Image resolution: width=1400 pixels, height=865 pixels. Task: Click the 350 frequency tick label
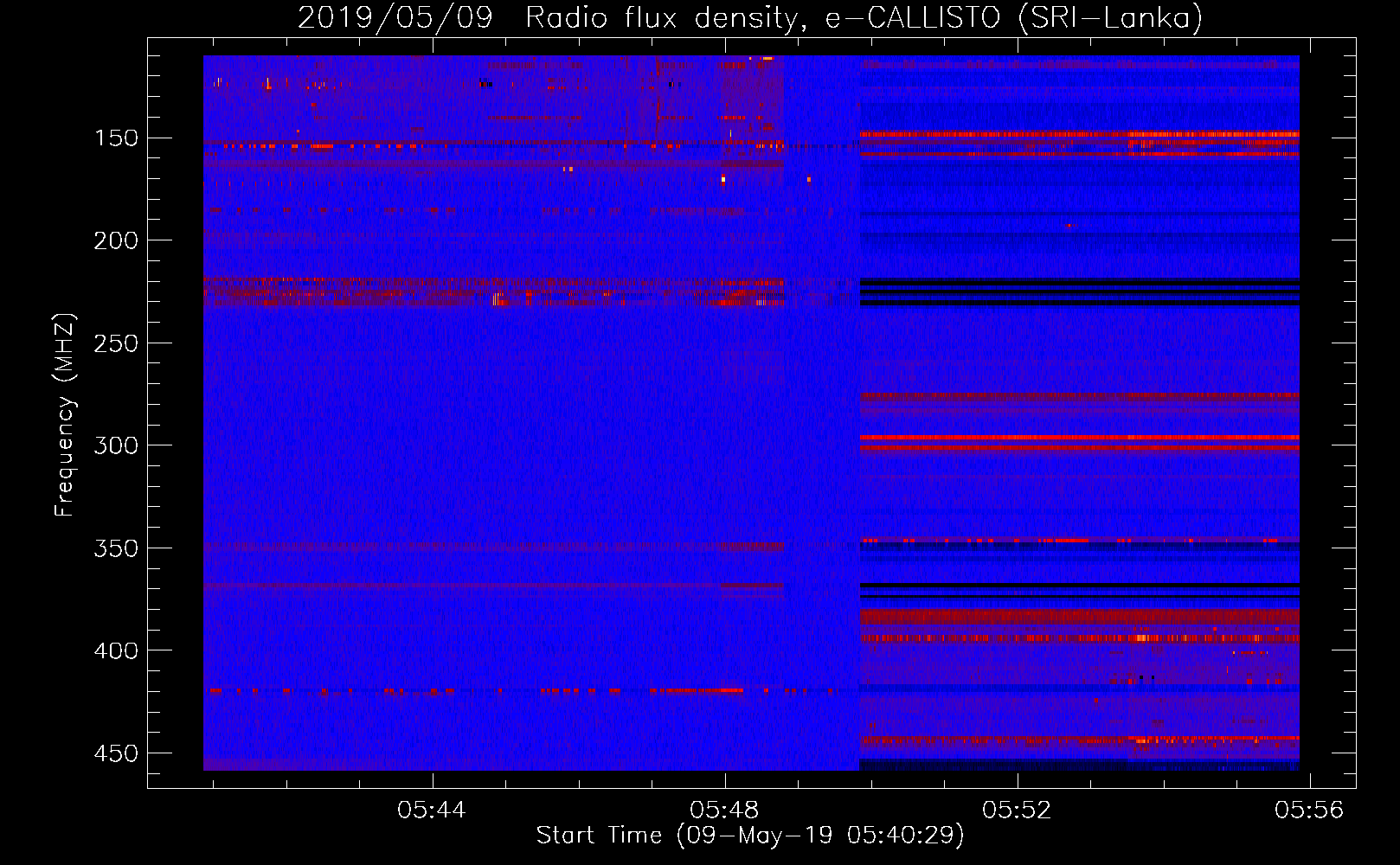(x=116, y=548)
